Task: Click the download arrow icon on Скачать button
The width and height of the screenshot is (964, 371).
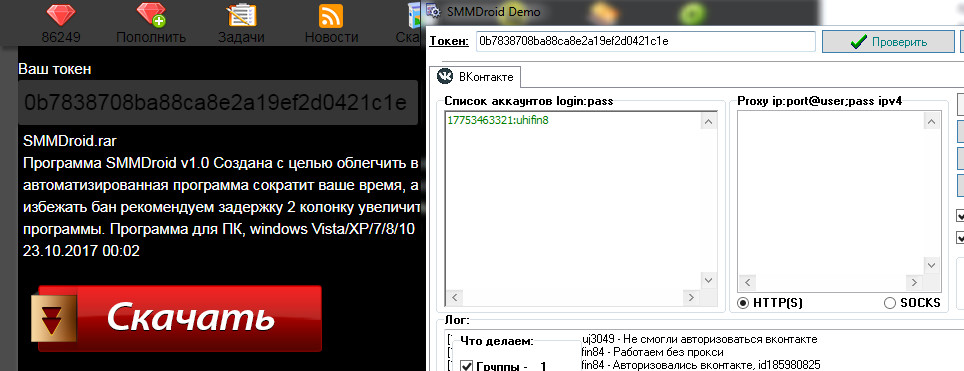Action: pyautogui.click(x=53, y=317)
